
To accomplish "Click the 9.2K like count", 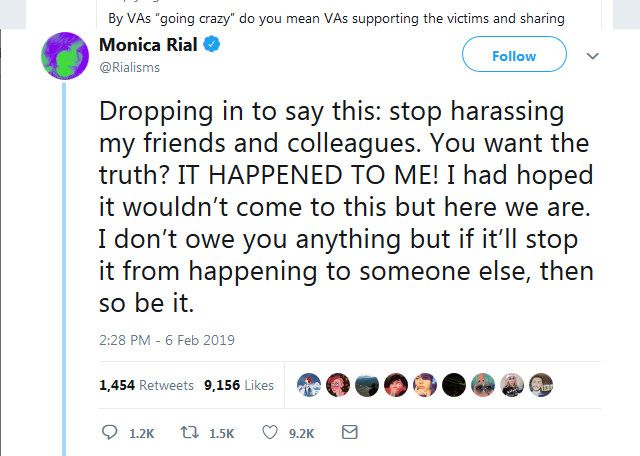I will [302, 434].
